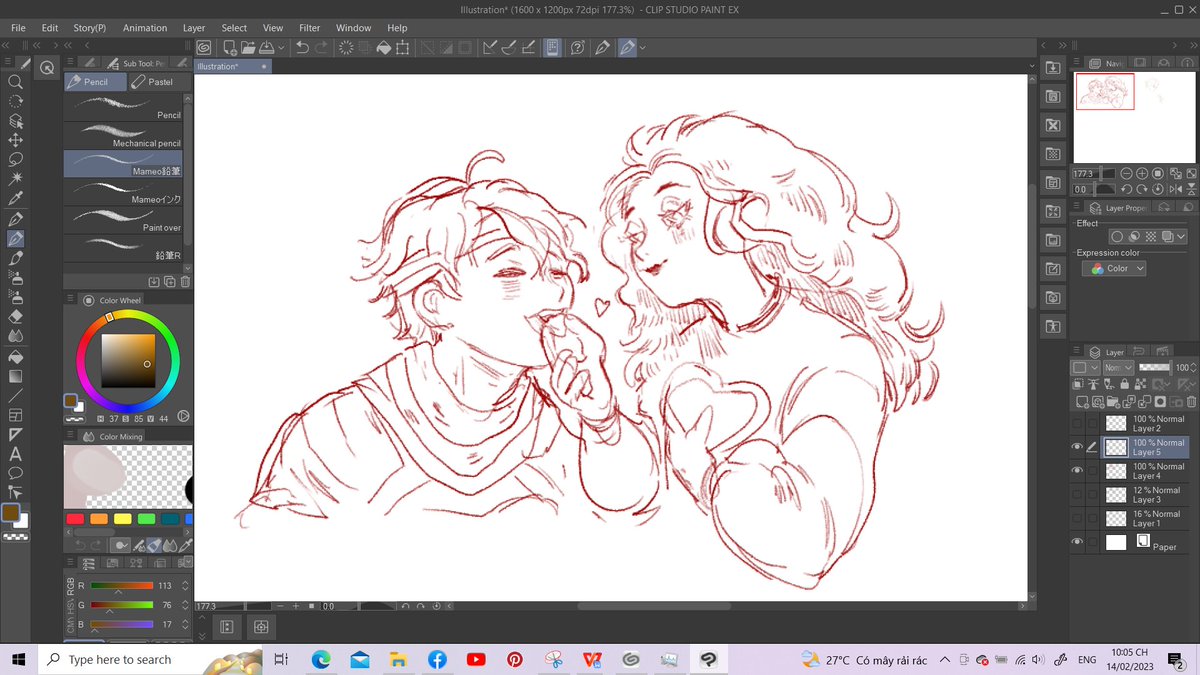Viewport: 1200px width, 675px height.
Task: Select the Eraser tool
Action: pyautogui.click(x=15, y=316)
